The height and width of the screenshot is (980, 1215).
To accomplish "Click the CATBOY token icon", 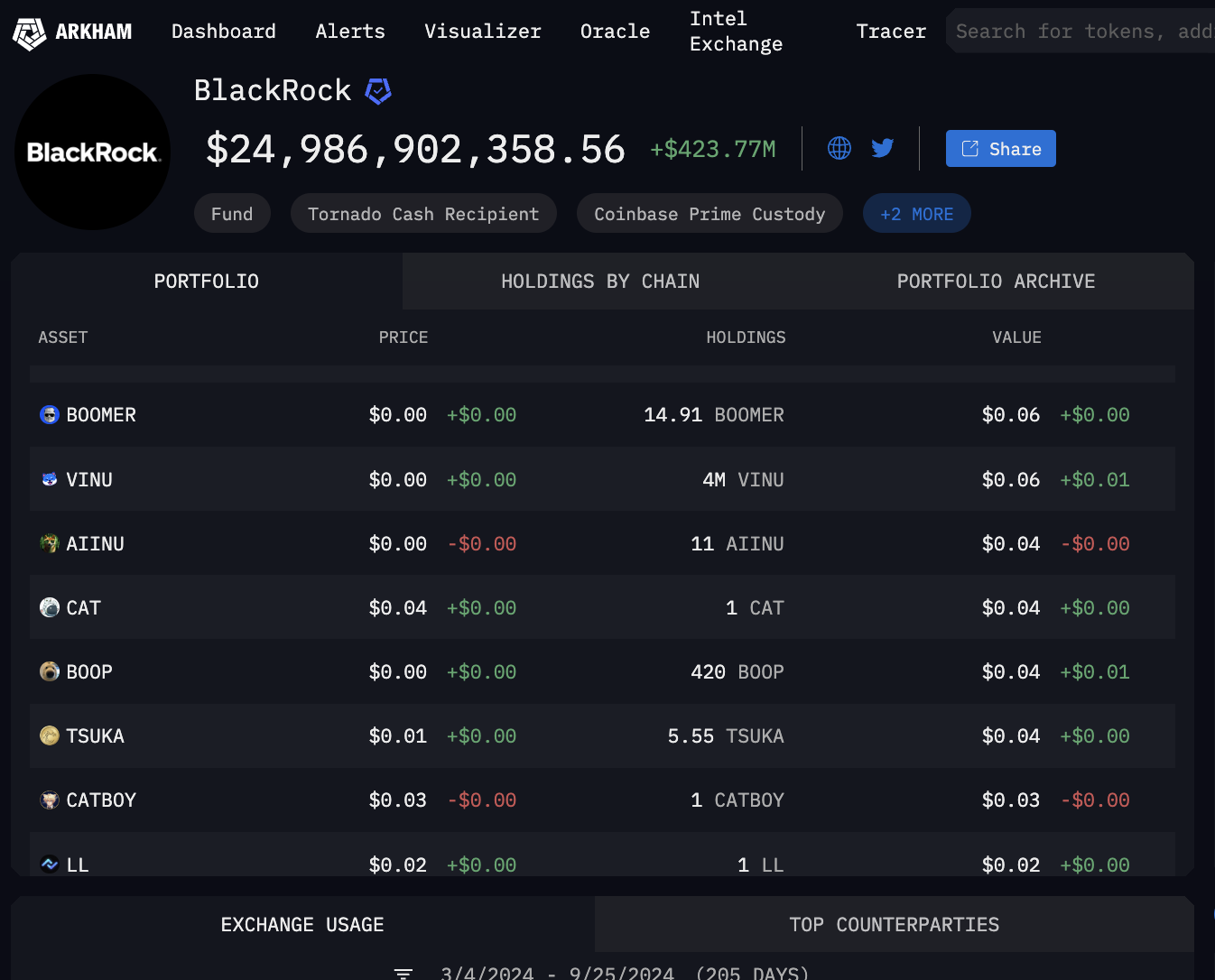I will 50,800.
